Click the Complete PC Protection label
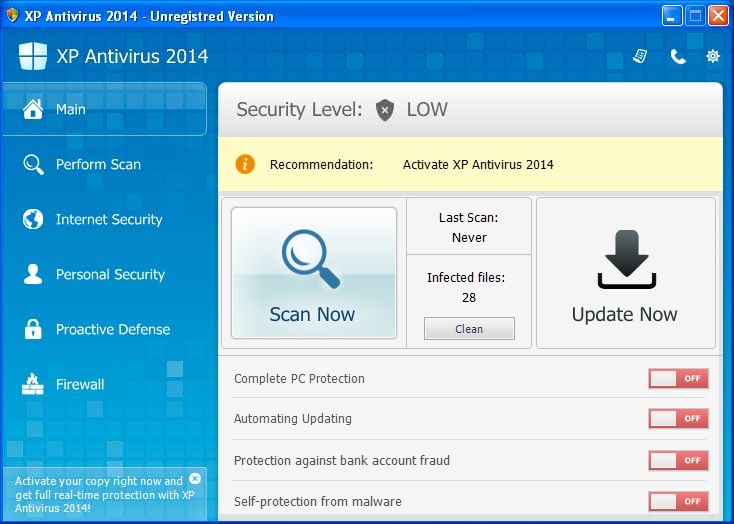The width and height of the screenshot is (734, 524). tap(299, 379)
